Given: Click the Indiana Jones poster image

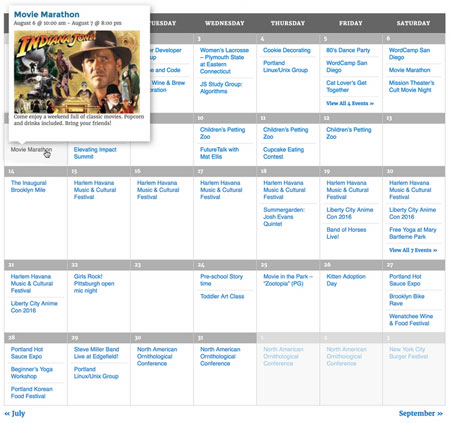Looking at the screenshot, I should 77,72.
